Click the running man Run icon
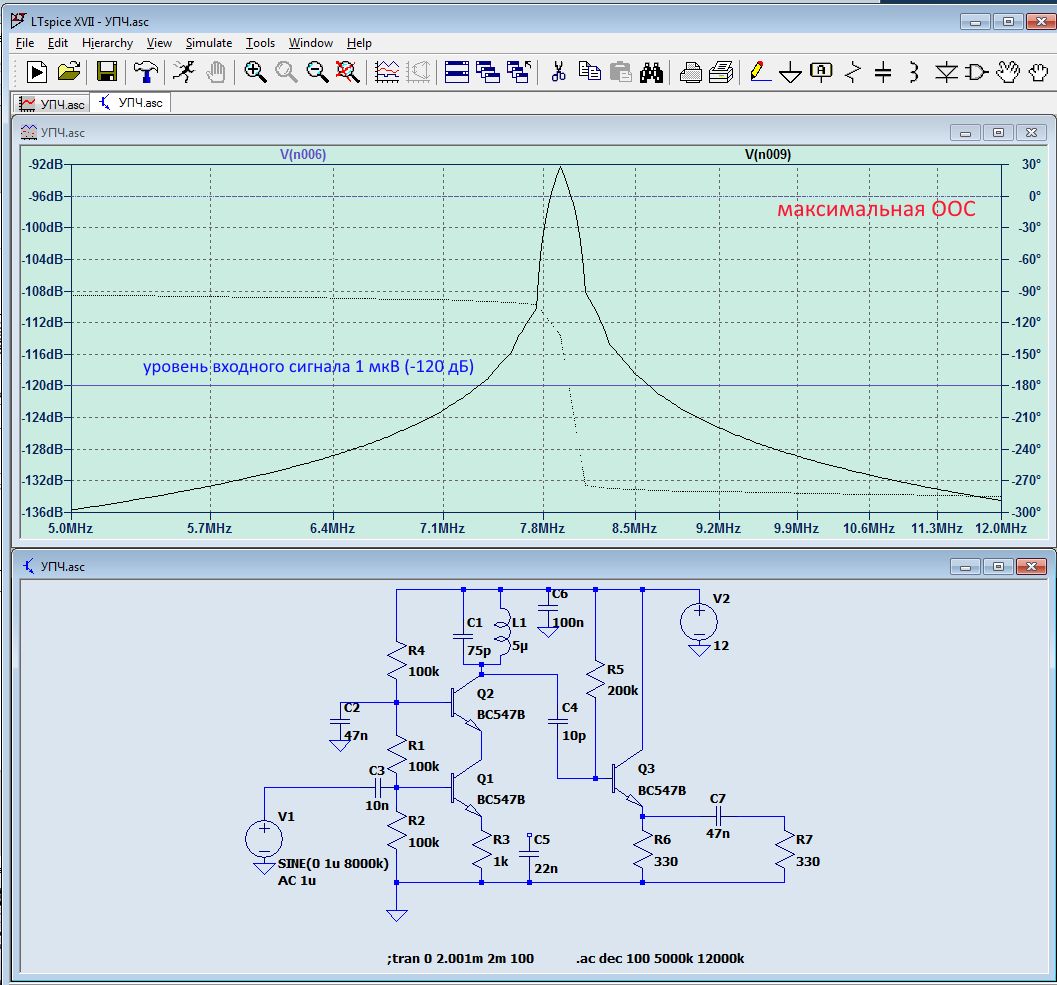 click(x=183, y=71)
